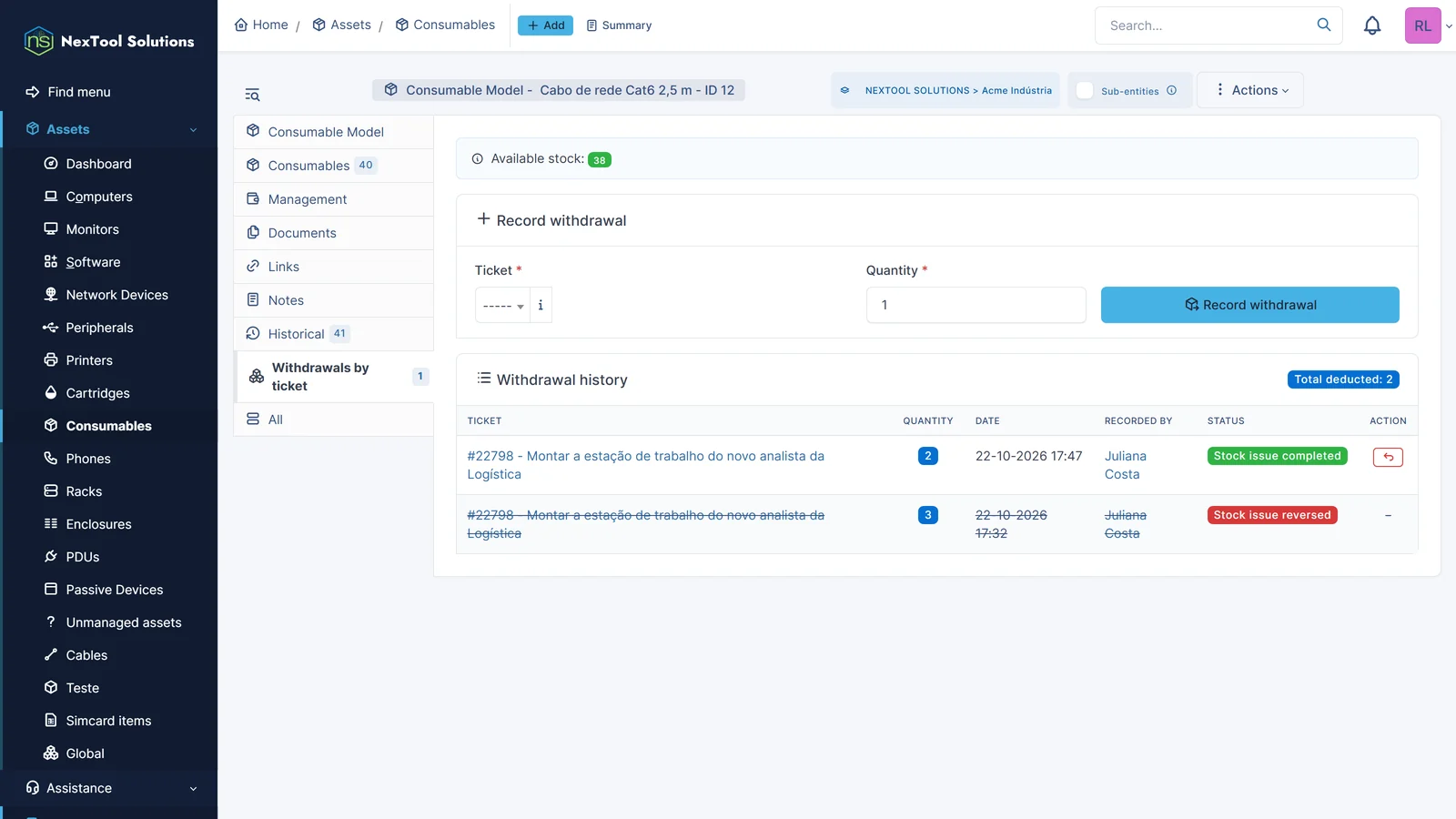
Task: Open the Actions dropdown menu
Action: click(1250, 90)
